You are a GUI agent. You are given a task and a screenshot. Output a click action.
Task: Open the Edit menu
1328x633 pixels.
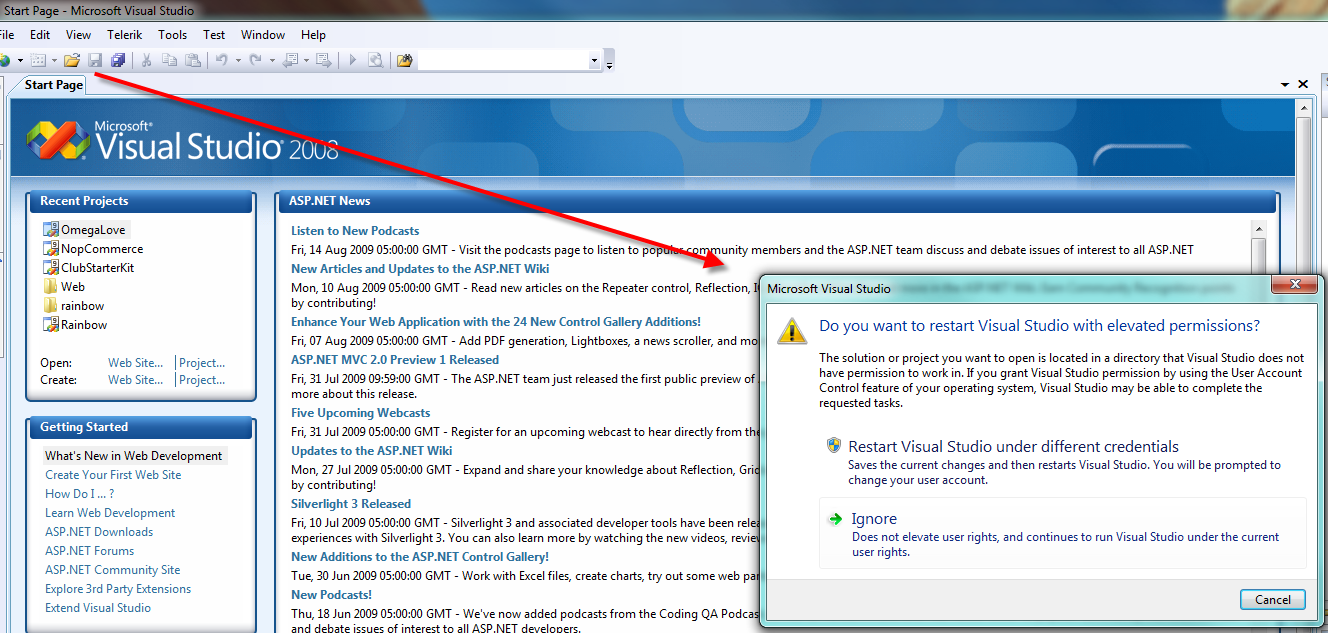40,35
